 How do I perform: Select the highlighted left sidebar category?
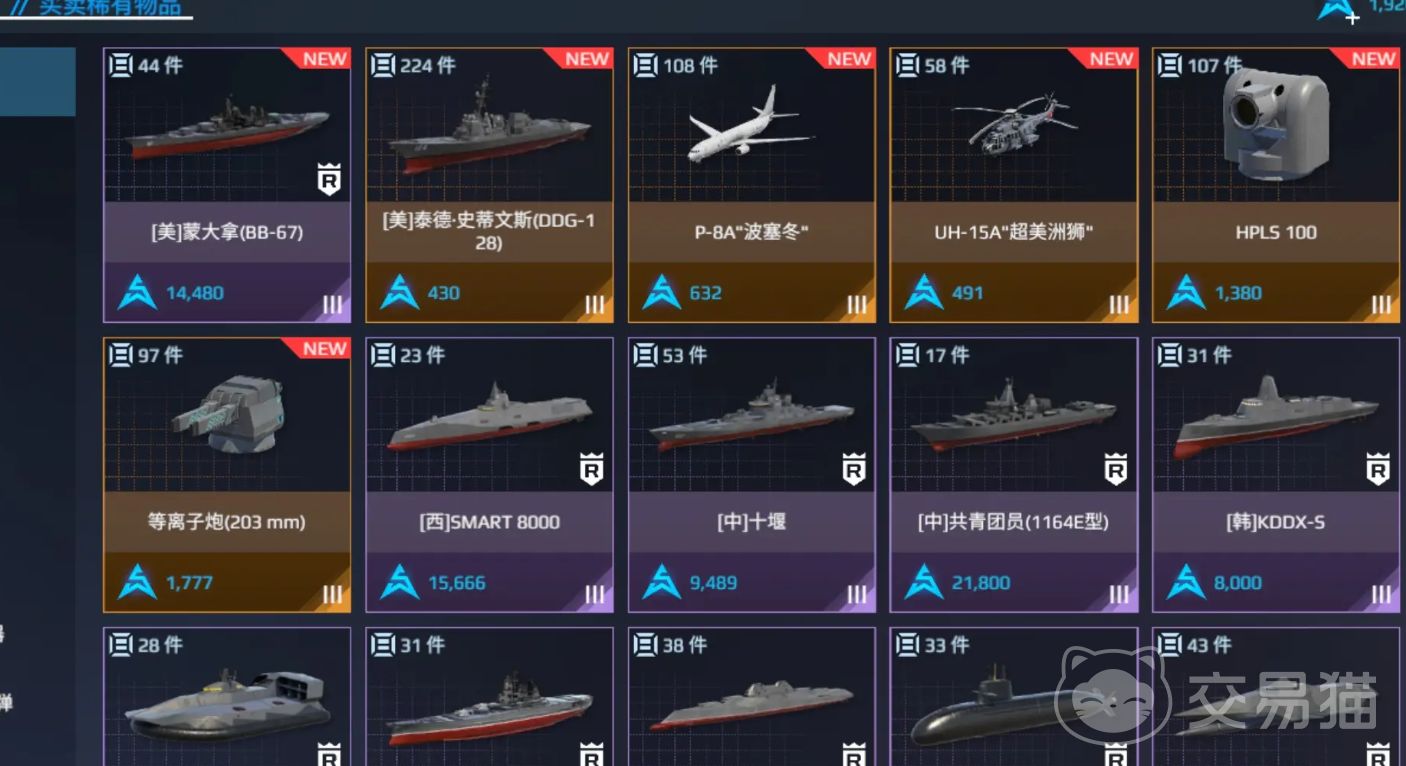pyautogui.click(x=37, y=82)
